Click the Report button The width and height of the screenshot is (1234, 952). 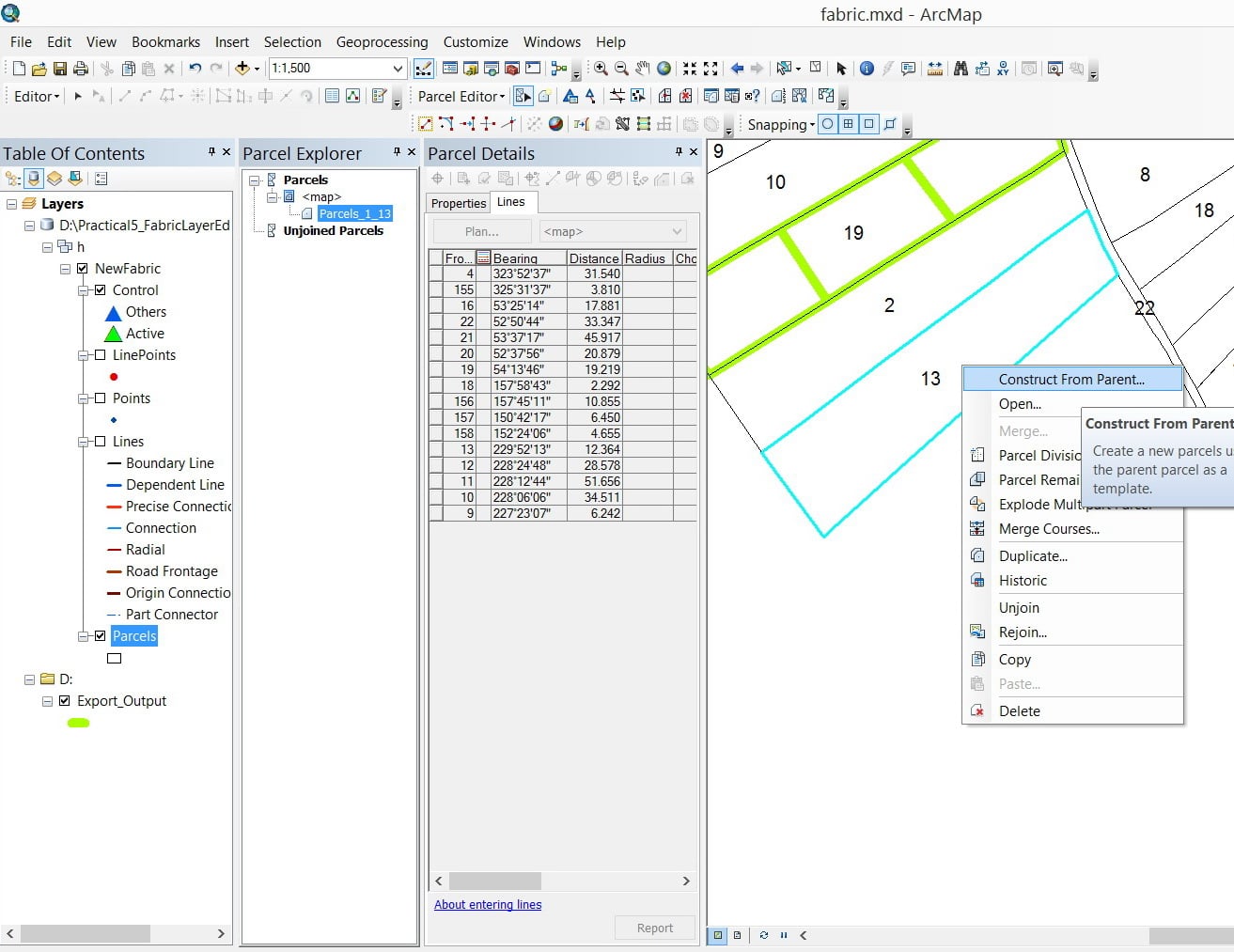655,929
